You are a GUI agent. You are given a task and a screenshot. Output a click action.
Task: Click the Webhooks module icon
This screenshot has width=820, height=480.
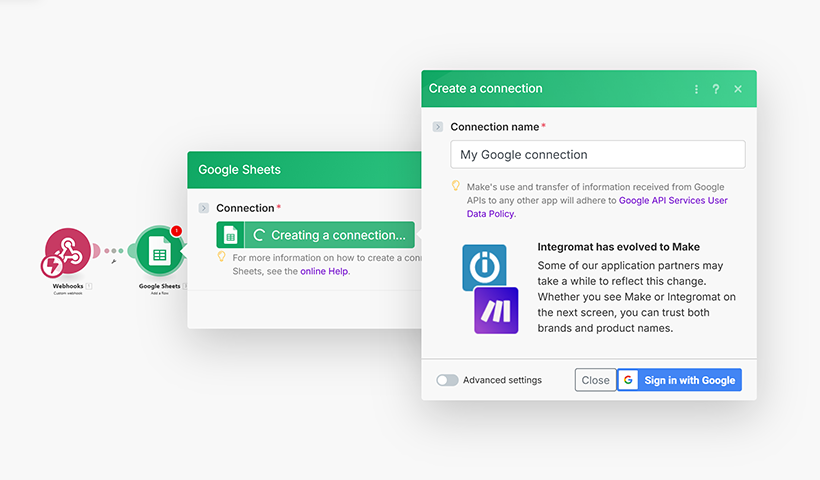[66, 252]
